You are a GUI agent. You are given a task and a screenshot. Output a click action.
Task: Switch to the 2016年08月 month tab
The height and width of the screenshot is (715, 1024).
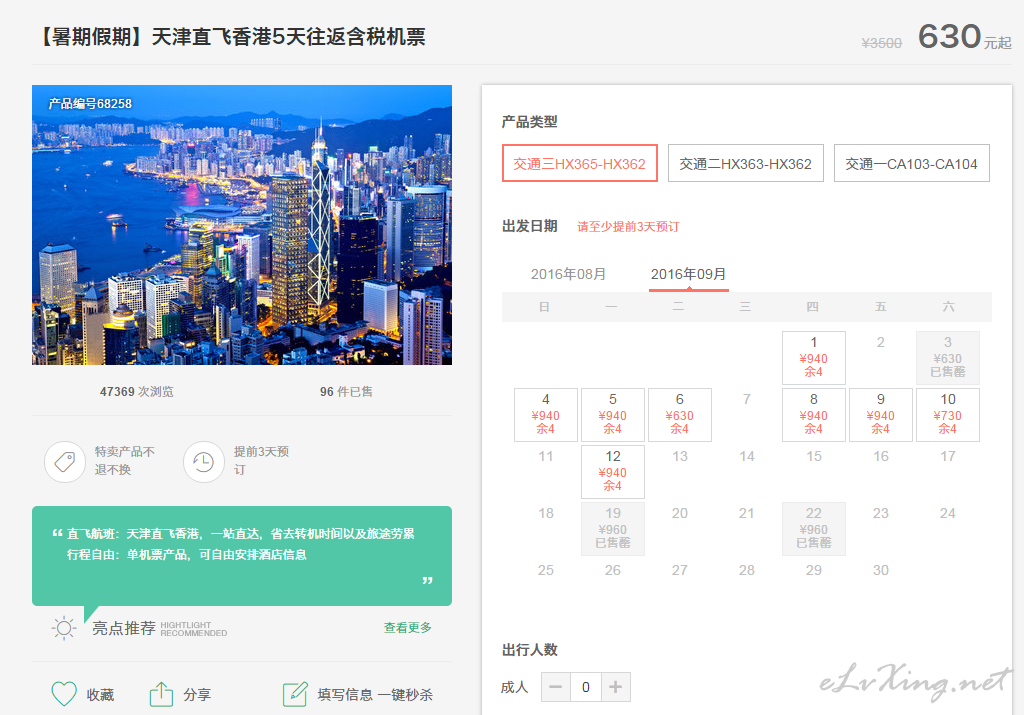[568, 274]
